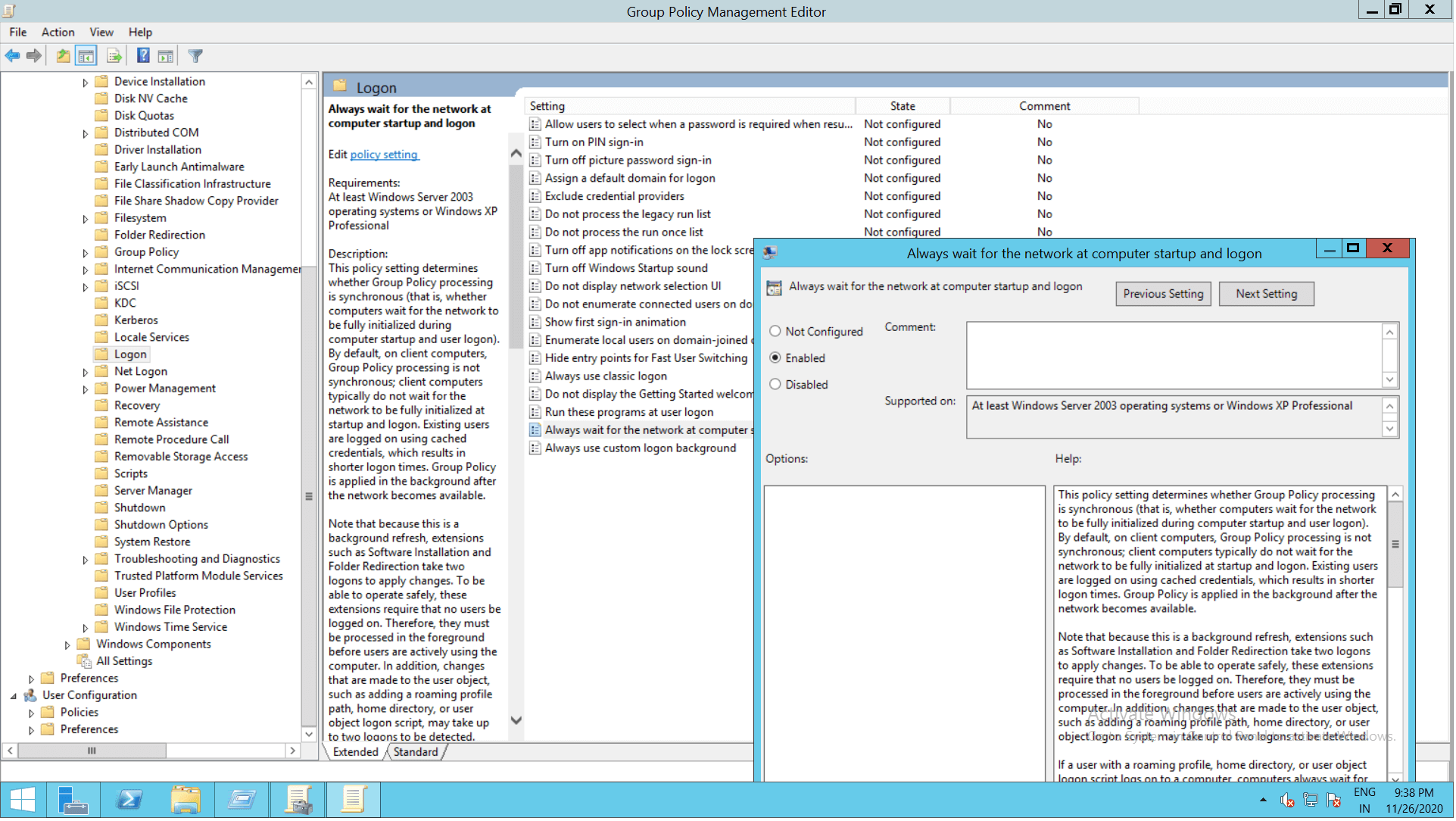The width and height of the screenshot is (1456, 821).
Task: Click inside the Comment text box
Action: point(1174,355)
